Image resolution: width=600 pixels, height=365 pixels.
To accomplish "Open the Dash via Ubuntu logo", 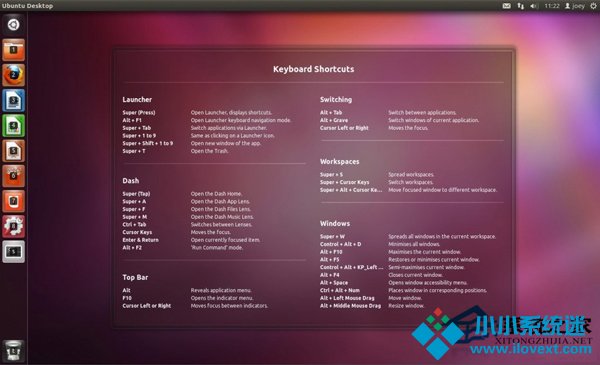I will (x=13, y=25).
